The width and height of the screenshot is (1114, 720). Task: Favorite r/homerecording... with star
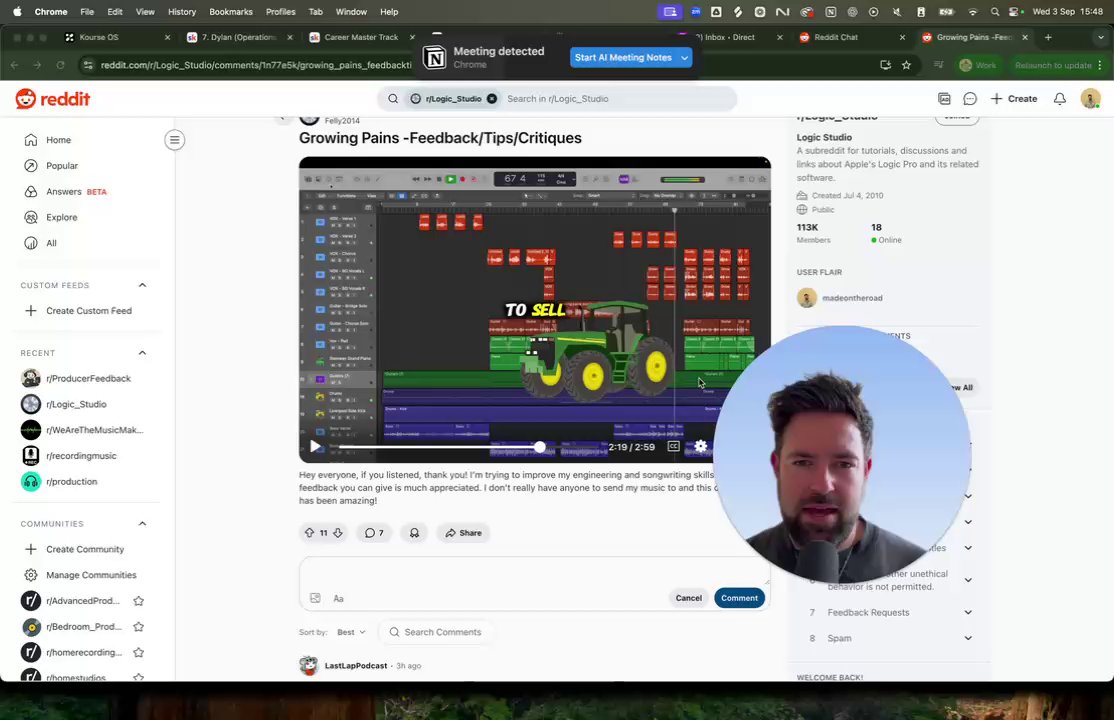tap(139, 652)
